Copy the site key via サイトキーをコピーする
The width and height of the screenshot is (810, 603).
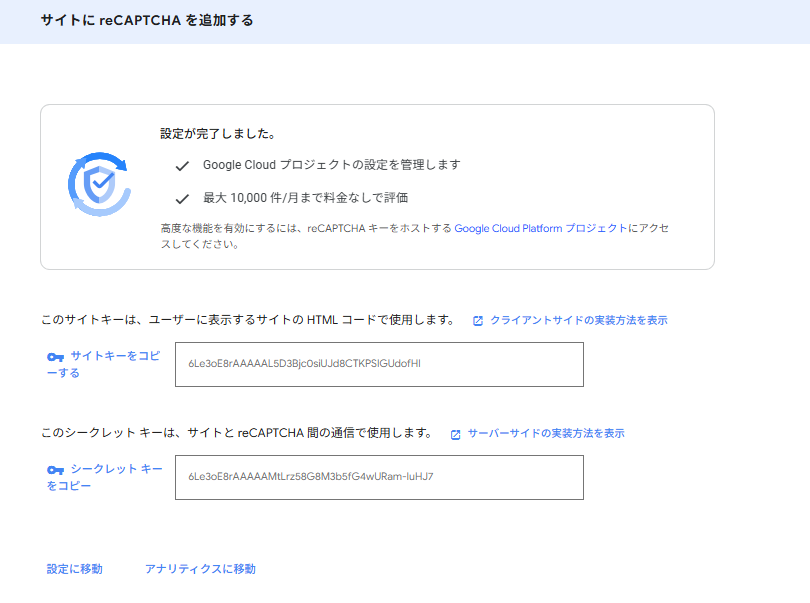(103, 364)
